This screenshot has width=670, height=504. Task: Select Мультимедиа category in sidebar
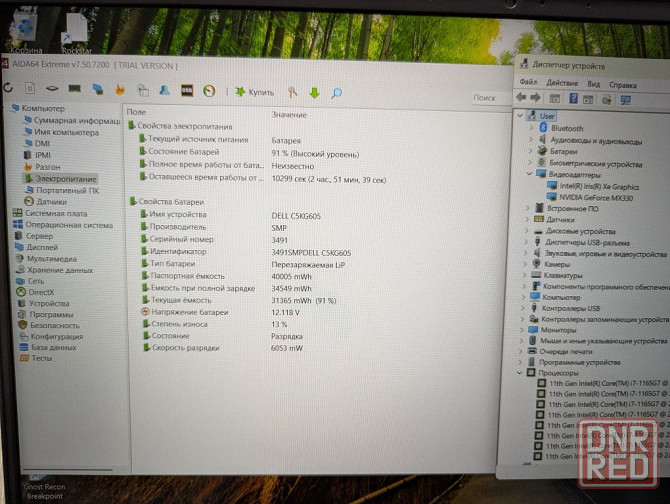coord(46,258)
